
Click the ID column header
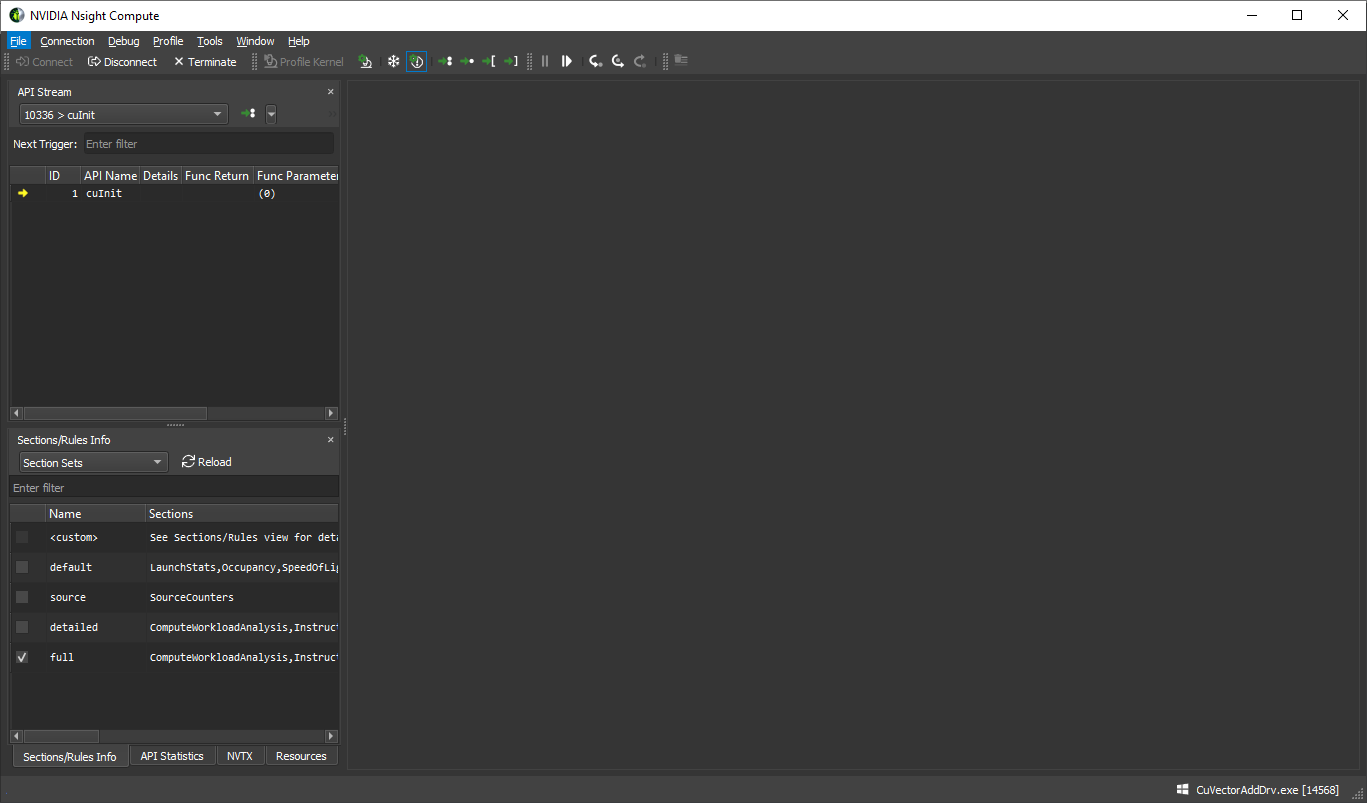pyautogui.click(x=63, y=176)
